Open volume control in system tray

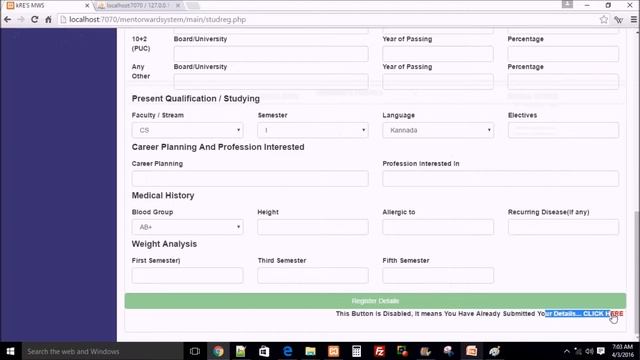tap(589, 351)
